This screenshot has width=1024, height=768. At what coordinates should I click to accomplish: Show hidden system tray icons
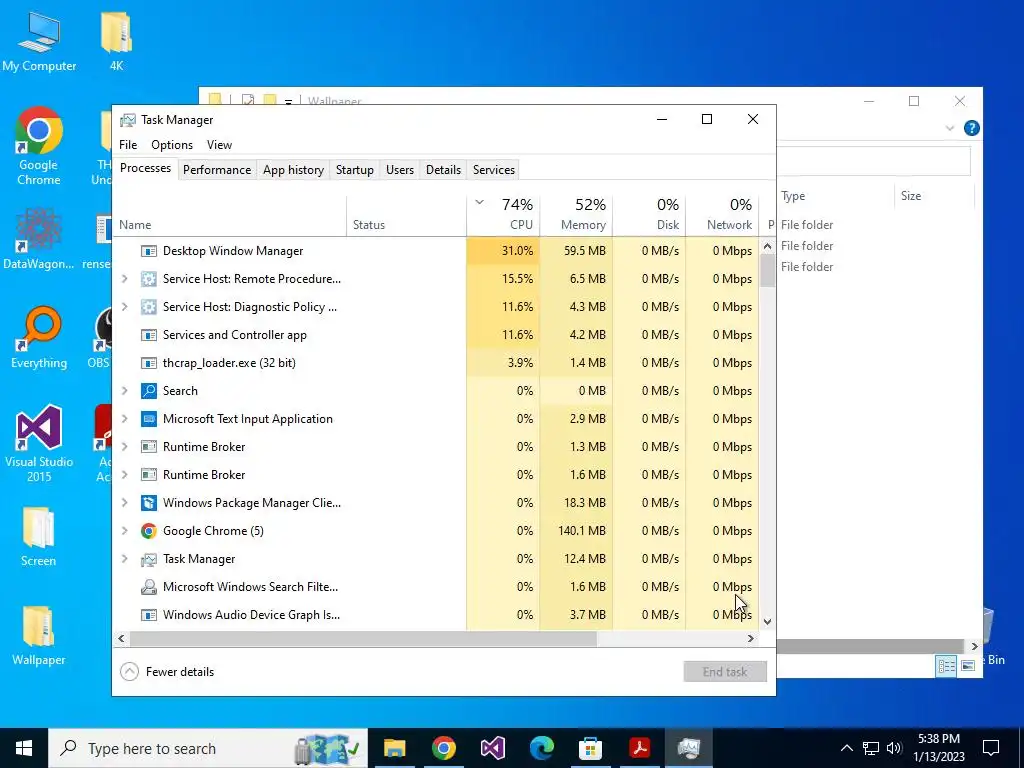point(846,748)
